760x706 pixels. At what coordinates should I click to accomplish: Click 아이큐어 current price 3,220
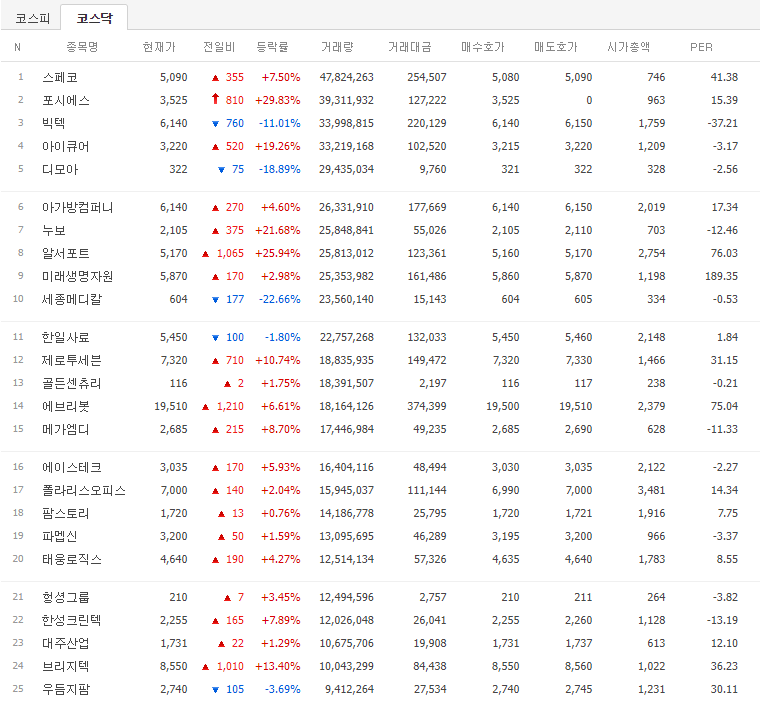click(x=174, y=146)
